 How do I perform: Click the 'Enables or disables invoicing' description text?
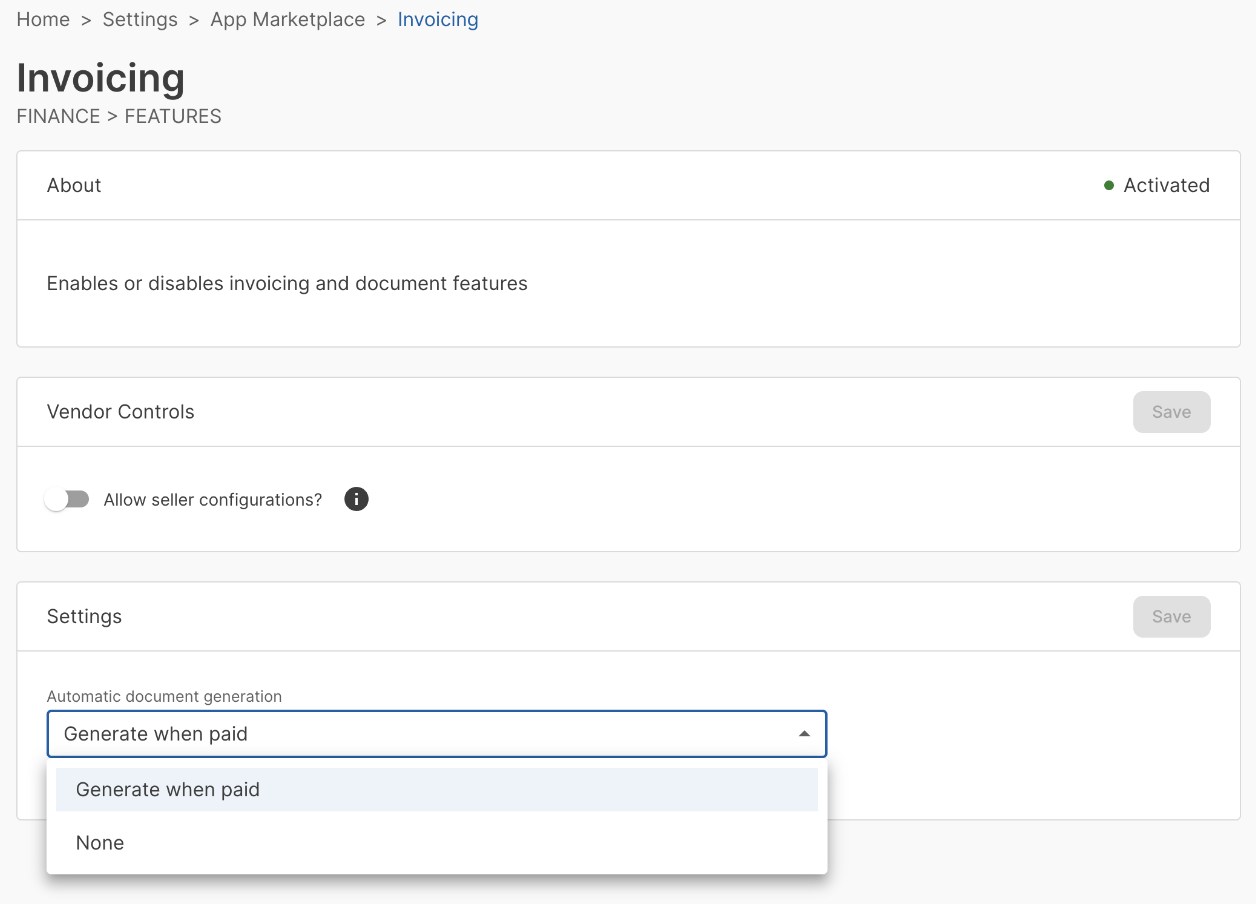click(x=287, y=284)
